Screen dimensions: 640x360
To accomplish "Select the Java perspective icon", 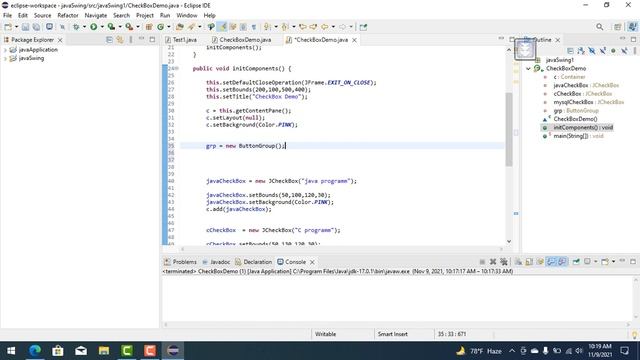I will (633, 27).
